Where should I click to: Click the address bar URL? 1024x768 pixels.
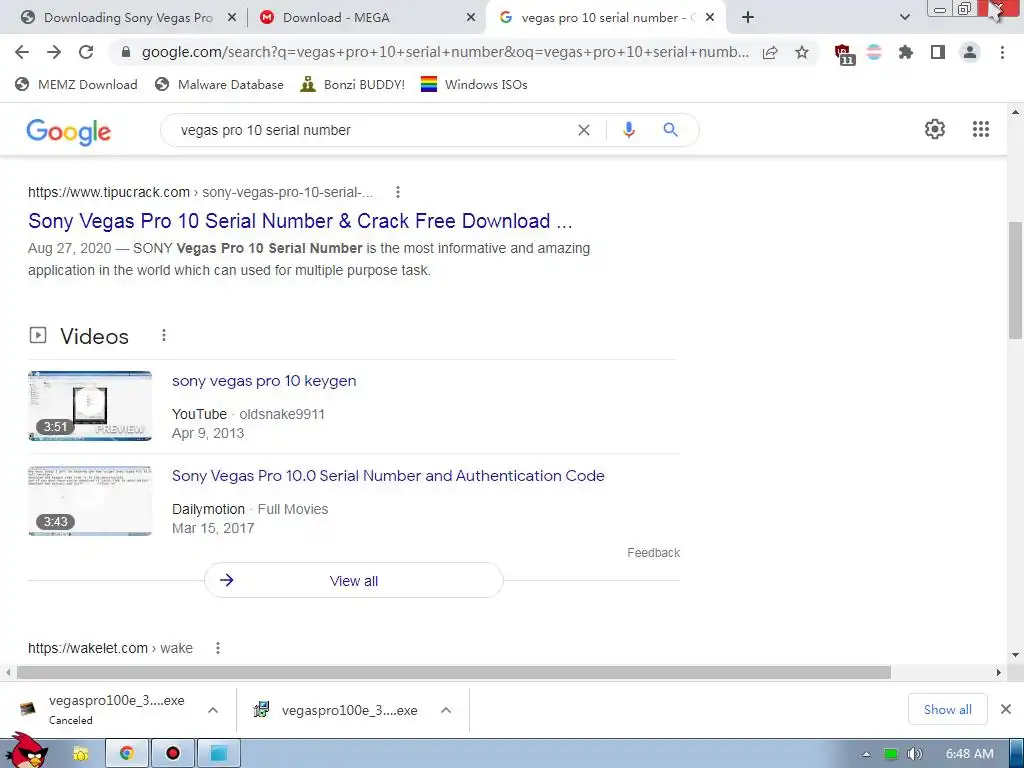[444, 52]
